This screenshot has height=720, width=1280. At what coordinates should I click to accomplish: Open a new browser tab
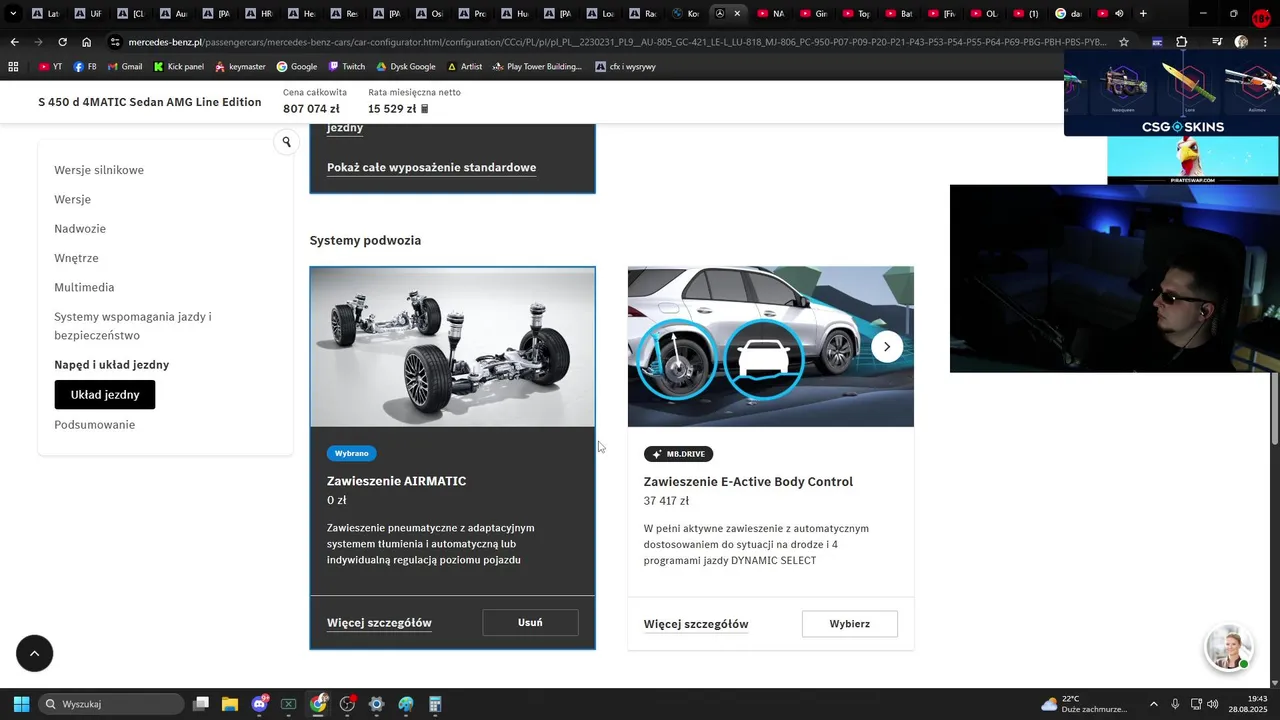[1143, 14]
